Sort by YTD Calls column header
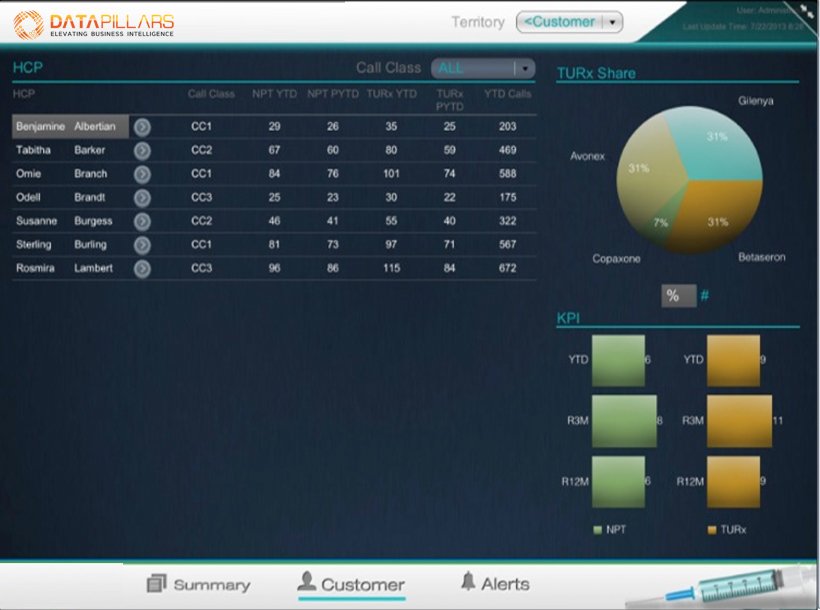Image resolution: width=820 pixels, height=610 pixels. [x=507, y=94]
